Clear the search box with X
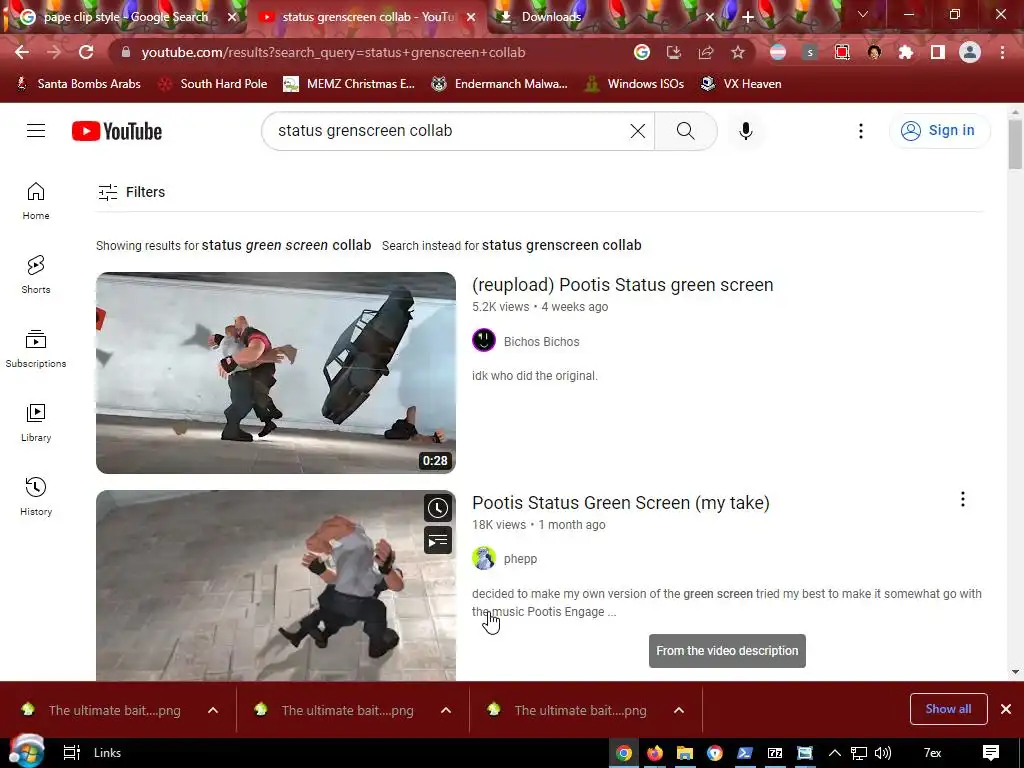 [x=637, y=131]
